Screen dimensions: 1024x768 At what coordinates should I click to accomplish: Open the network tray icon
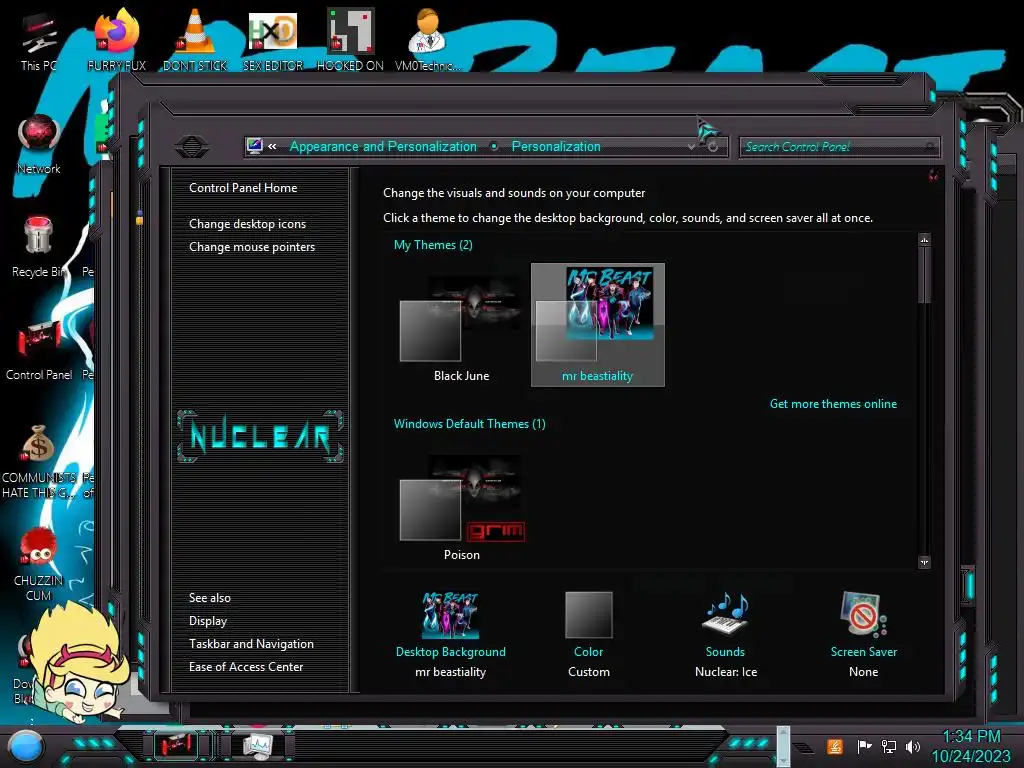(889, 746)
